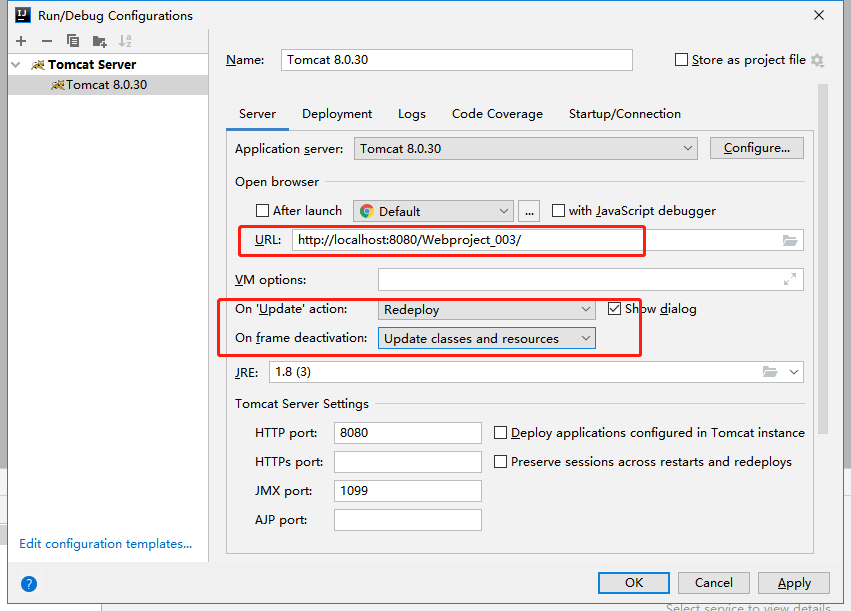851x611 pixels.
Task: Click the vertical scrollbar of settings panel
Action: tap(823, 259)
